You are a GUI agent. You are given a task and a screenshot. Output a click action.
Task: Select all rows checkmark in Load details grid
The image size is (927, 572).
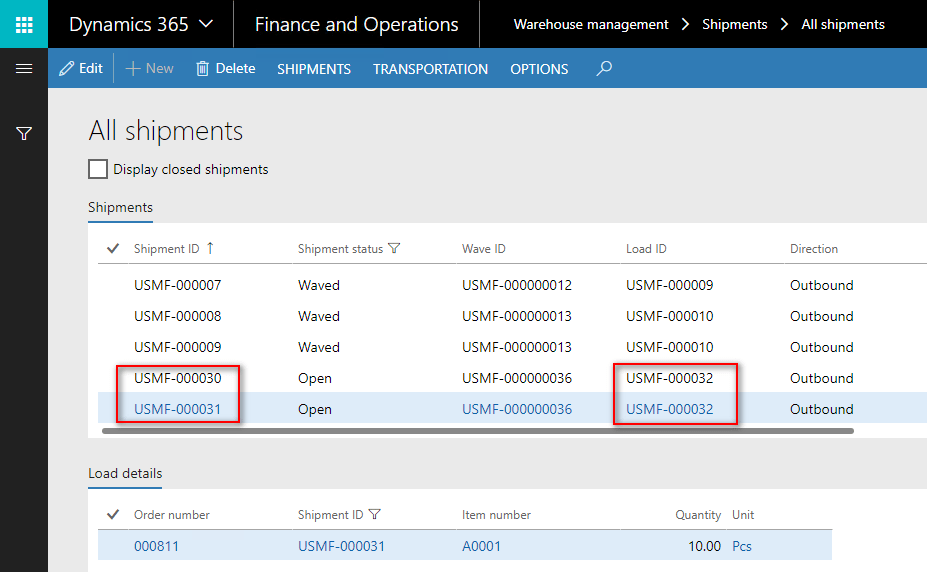[x=113, y=515]
